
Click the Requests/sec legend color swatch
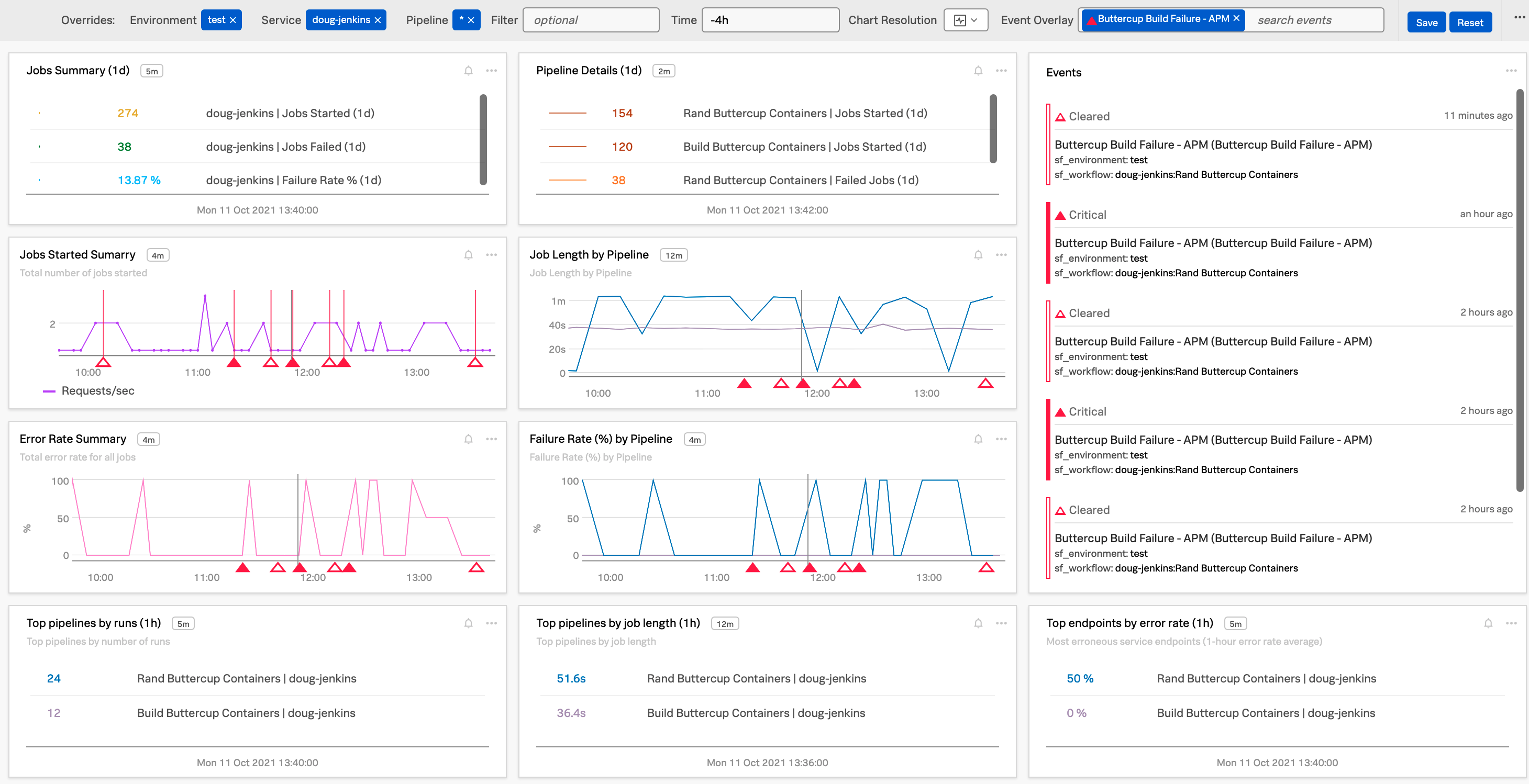[49, 391]
